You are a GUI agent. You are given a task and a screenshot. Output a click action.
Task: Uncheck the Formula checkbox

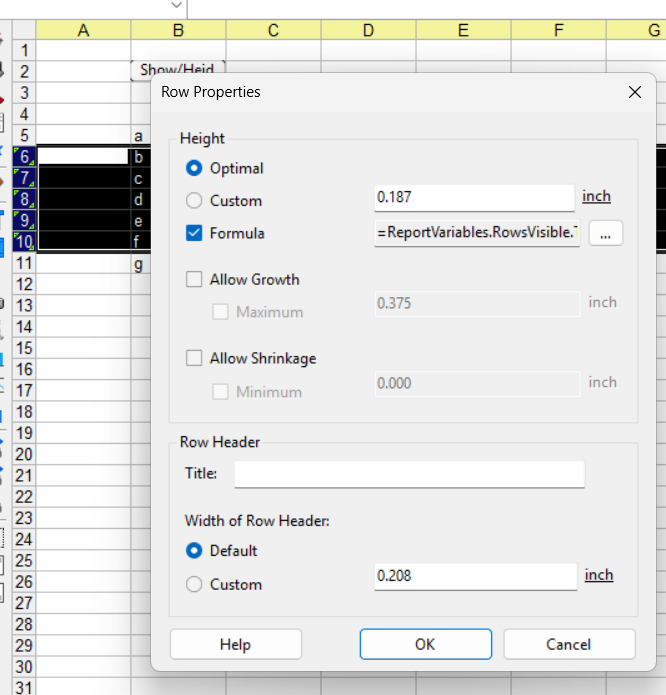click(194, 233)
